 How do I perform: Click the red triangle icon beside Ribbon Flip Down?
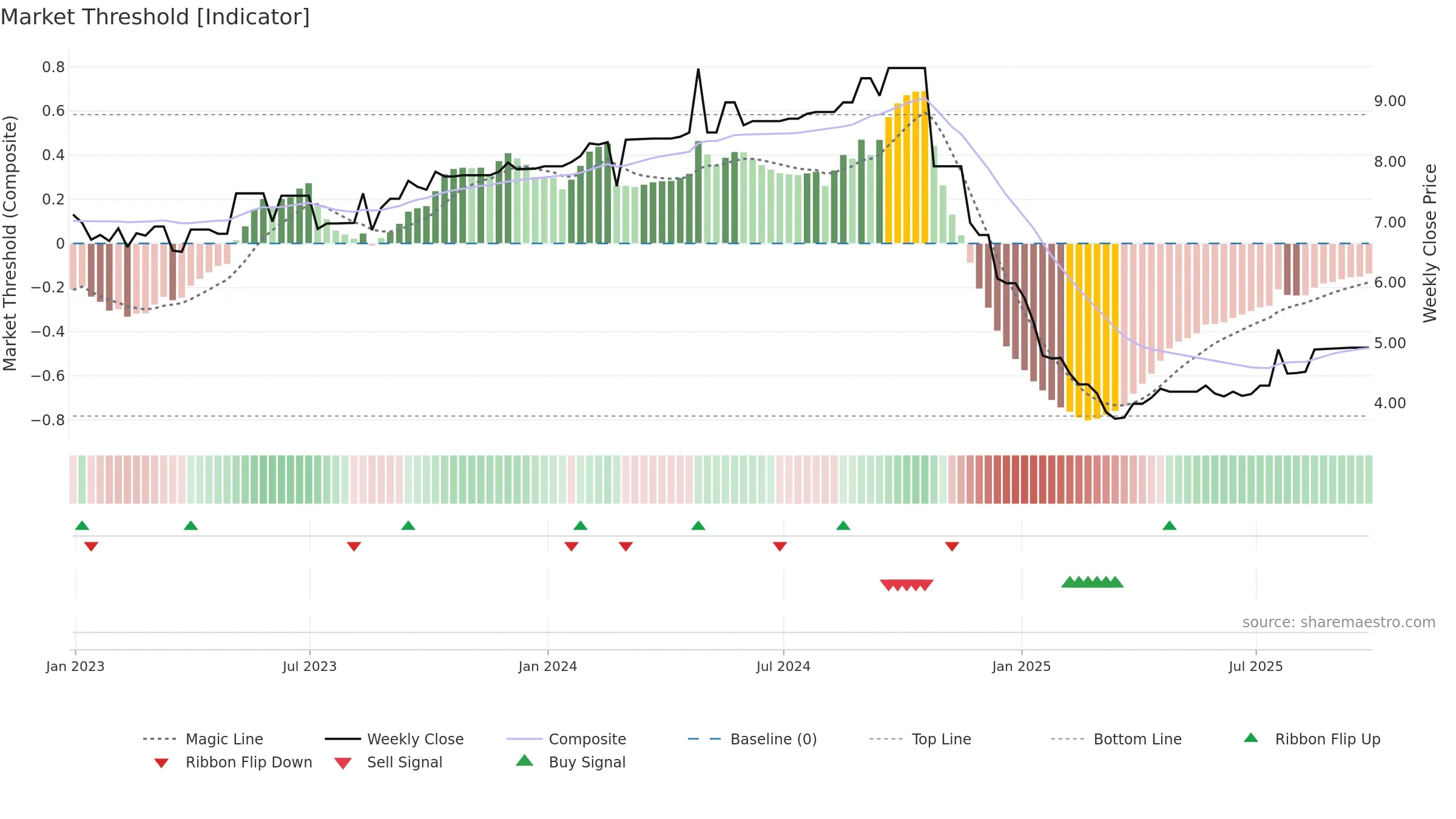click(x=161, y=763)
